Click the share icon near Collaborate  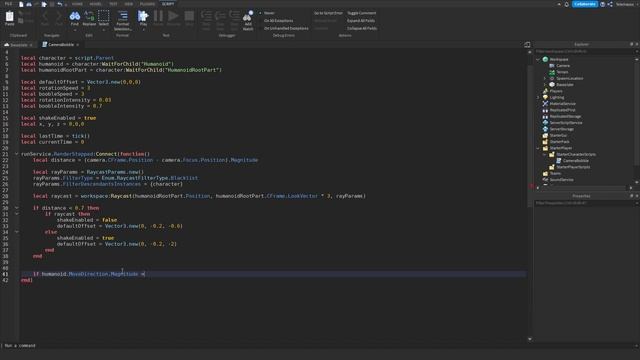coord(610,4)
